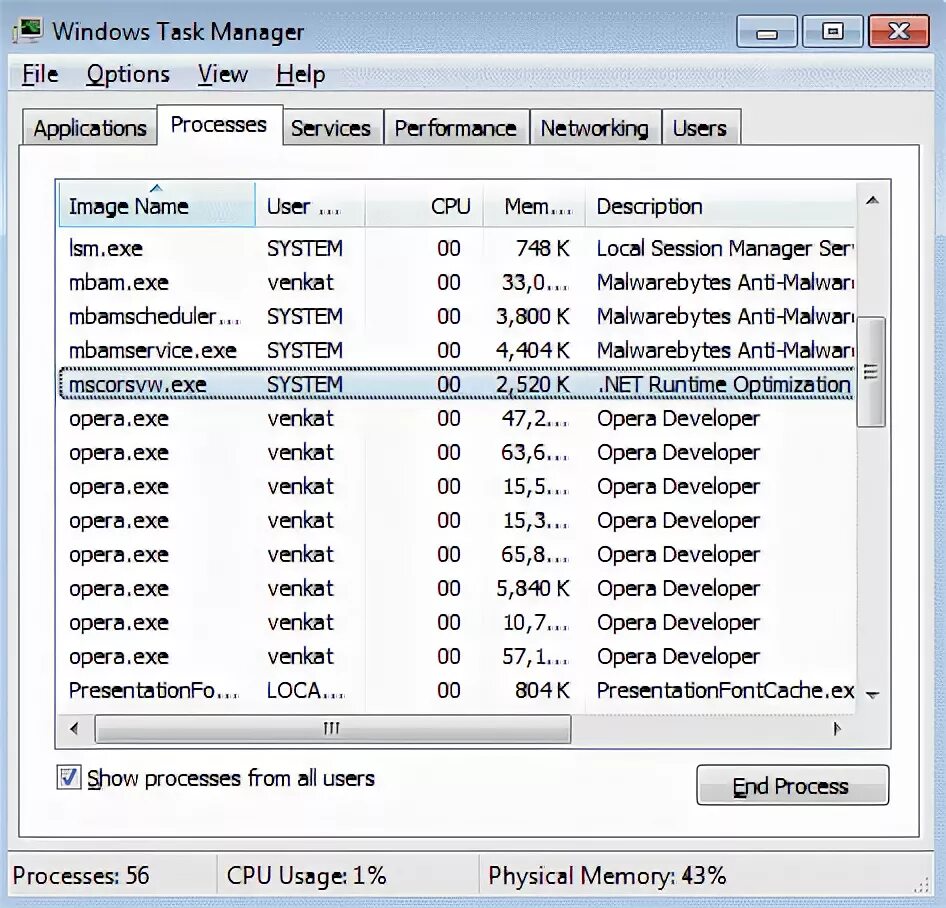Maximize the Task Manager window
This screenshot has height=908, width=946.
point(832,31)
